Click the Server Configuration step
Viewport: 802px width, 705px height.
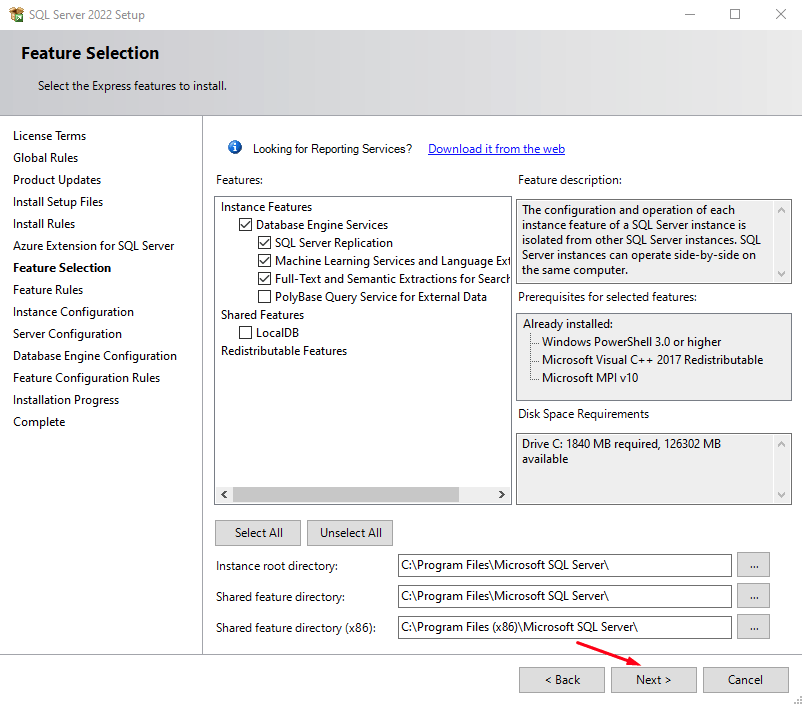click(68, 334)
